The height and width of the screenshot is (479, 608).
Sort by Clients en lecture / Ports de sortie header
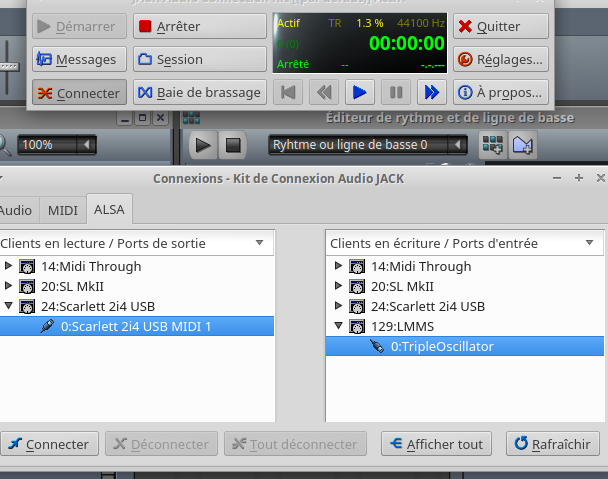click(136, 243)
